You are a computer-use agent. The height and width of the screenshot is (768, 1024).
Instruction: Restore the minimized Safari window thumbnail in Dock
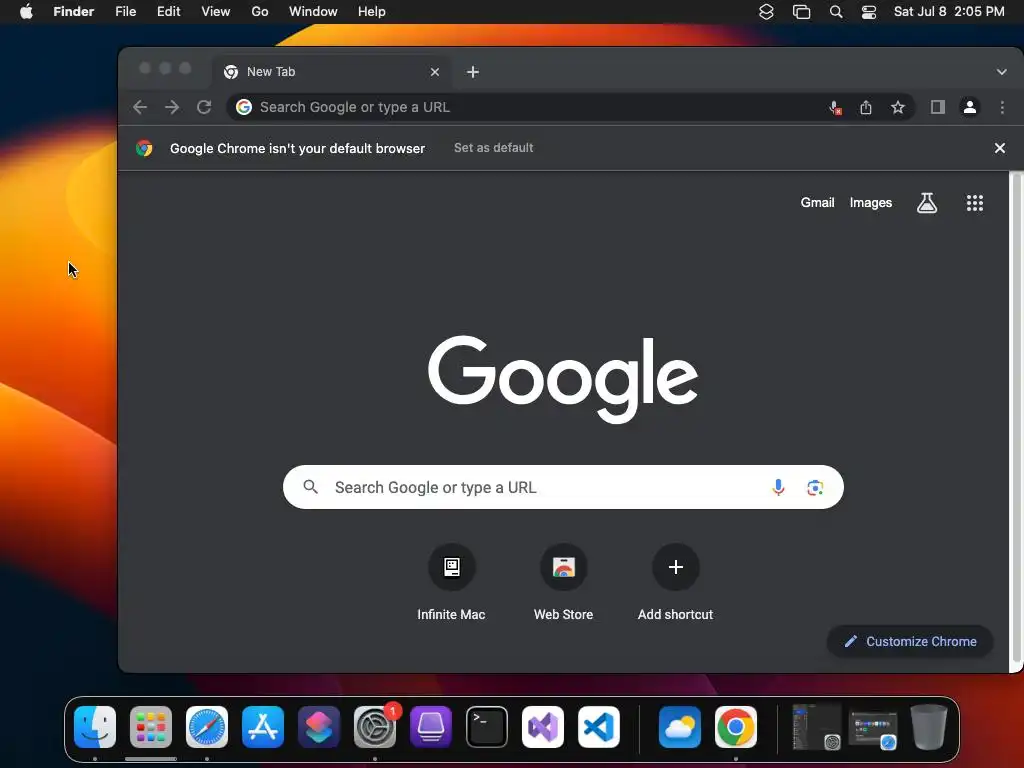[x=873, y=729]
